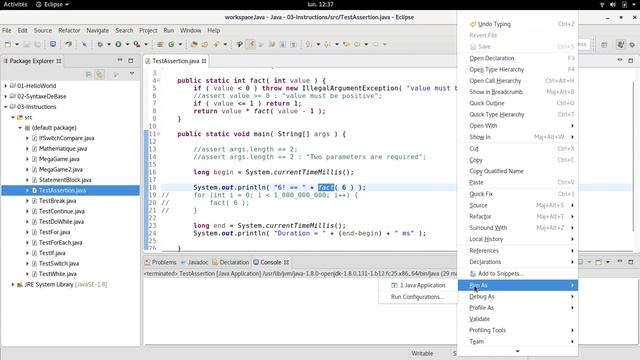Collapse the (default package) node
640x360 pixels.
[20, 128]
